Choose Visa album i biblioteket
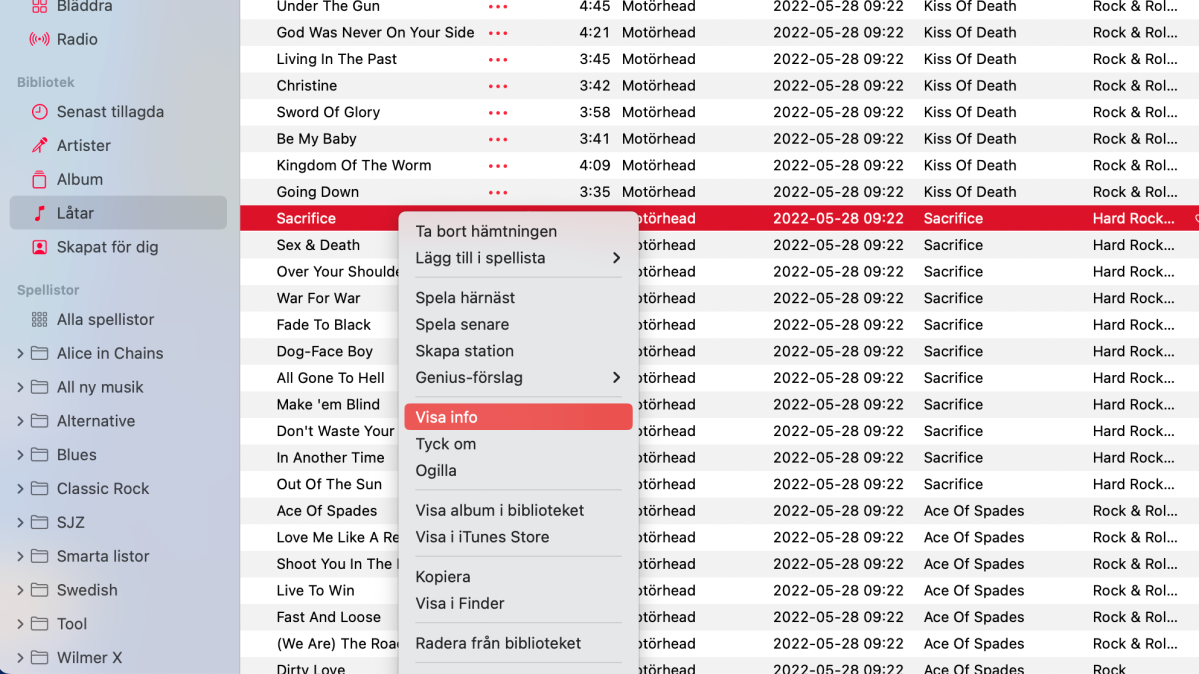Viewport: 1199px width, 674px height. [518, 510]
